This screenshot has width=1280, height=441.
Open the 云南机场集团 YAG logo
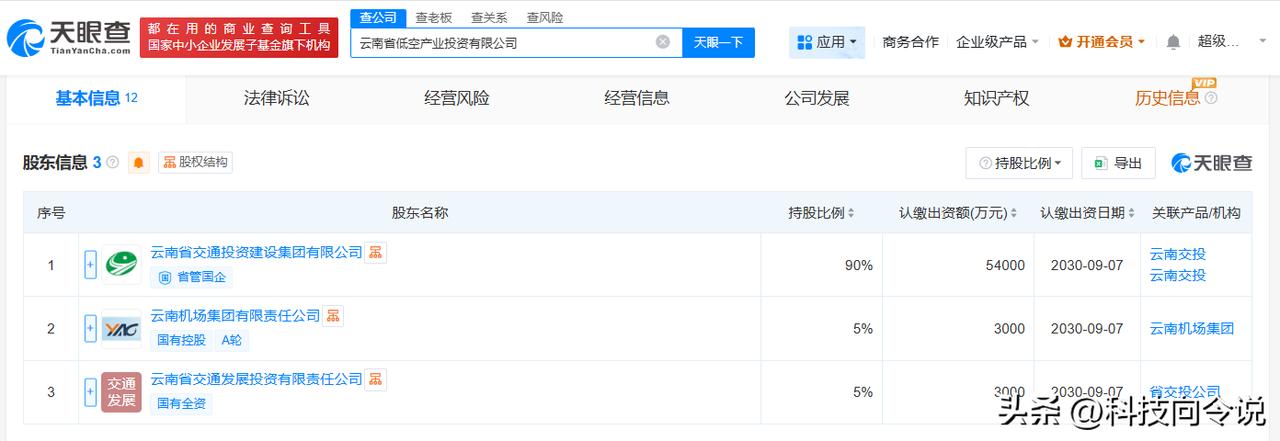click(121, 329)
